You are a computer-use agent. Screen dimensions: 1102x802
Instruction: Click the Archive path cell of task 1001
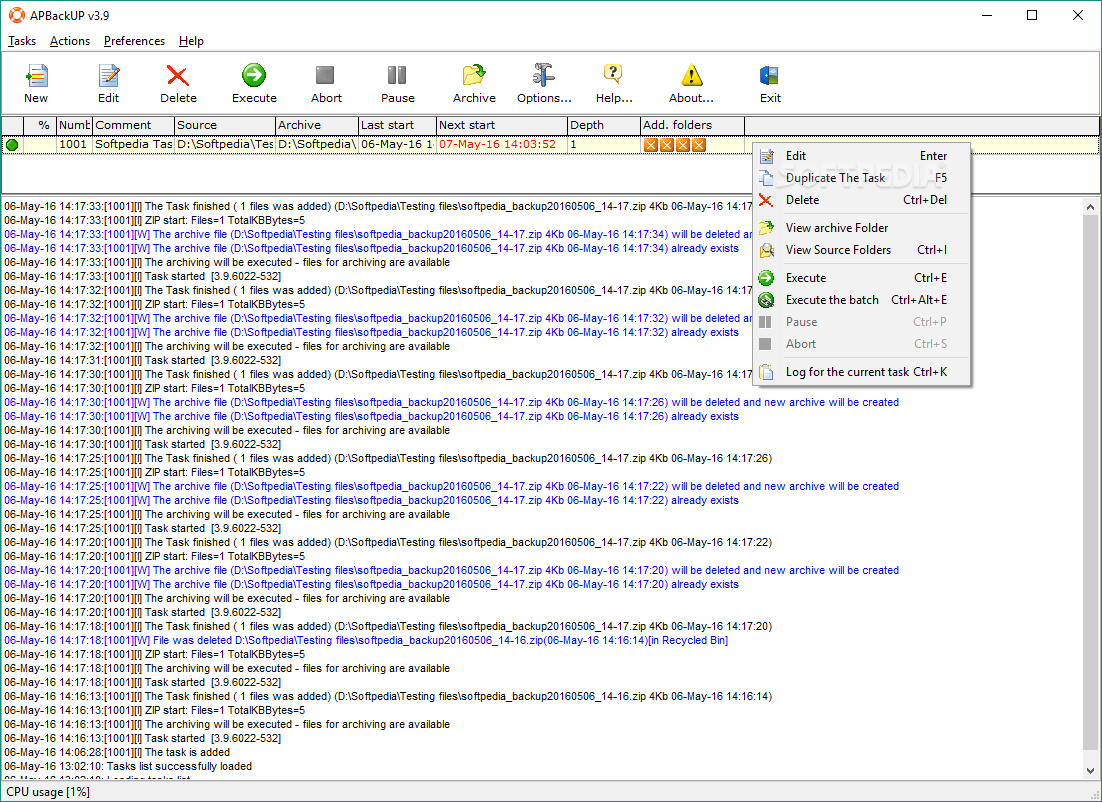pos(317,145)
